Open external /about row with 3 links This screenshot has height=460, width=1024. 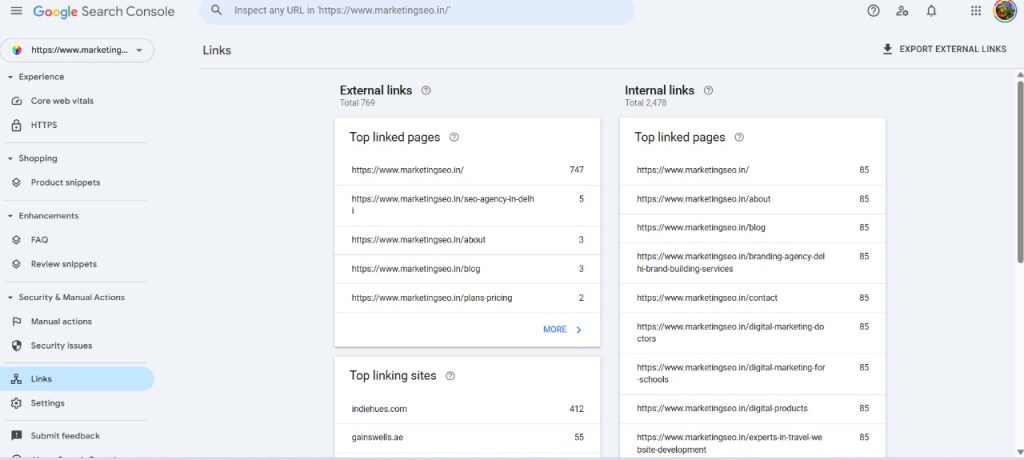[x=468, y=240]
